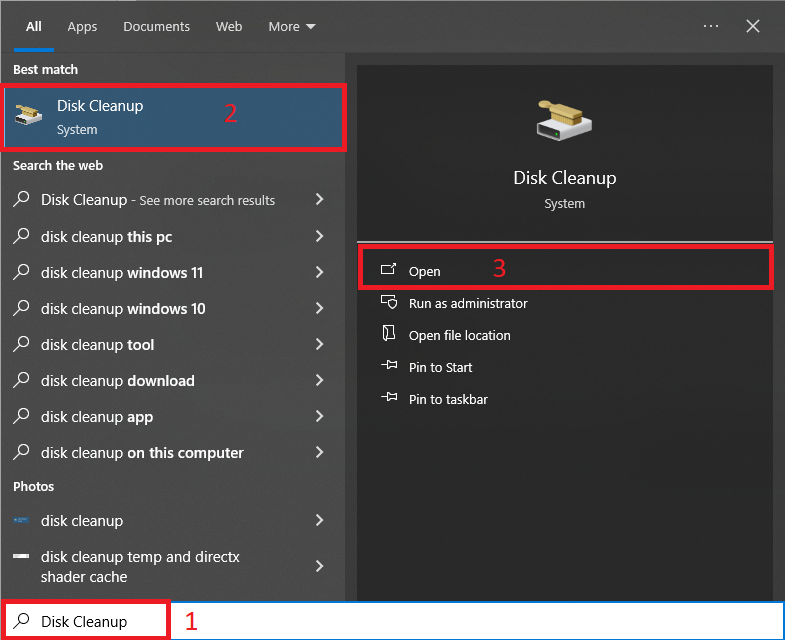Switch to the Documents tab
The height and width of the screenshot is (640, 785).
(x=156, y=27)
